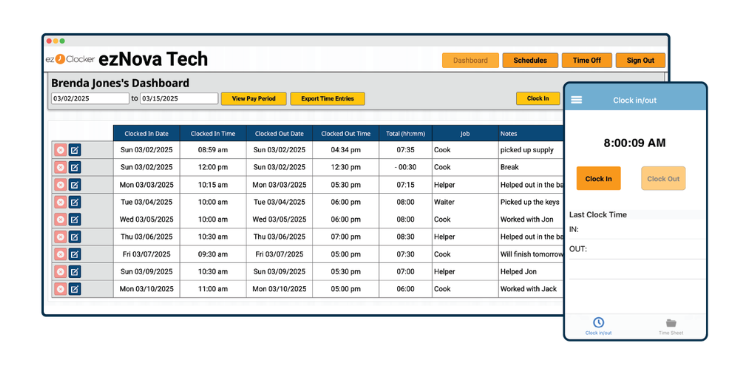The width and height of the screenshot is (750, 375).
Task: Click the Notes column header
Action: (x=531, y=133)
